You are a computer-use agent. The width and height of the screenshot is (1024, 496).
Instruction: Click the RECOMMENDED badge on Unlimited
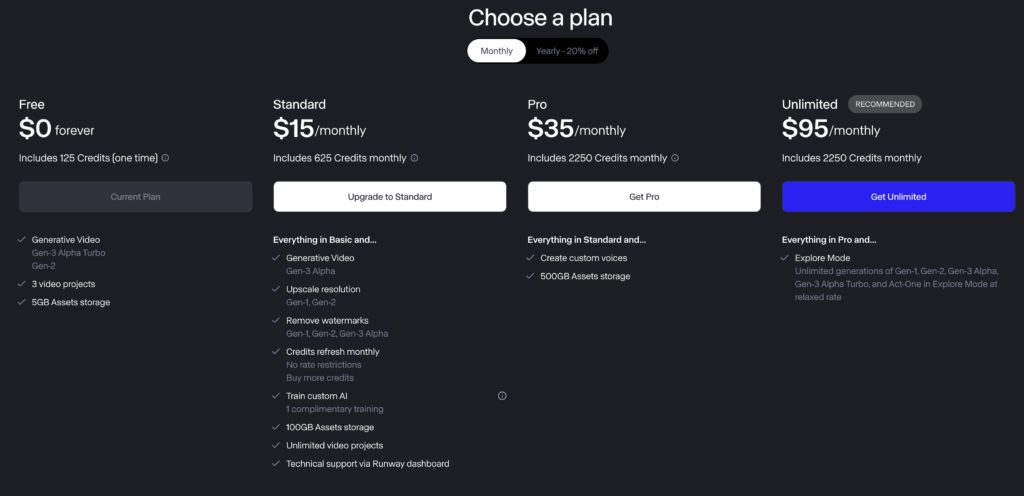[x=885, y=104]
